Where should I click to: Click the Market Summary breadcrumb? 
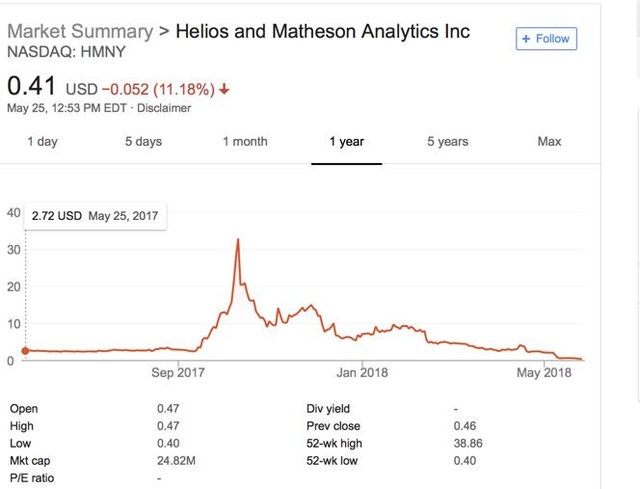80,30
